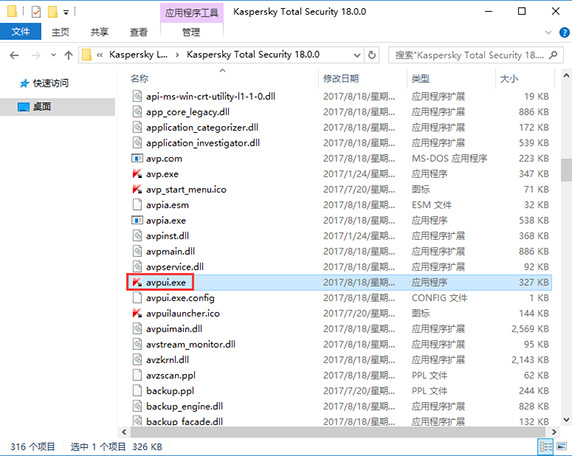572x456 pixels.
Task: Expand the ribbon with chevron
Action: pos(548,32)
